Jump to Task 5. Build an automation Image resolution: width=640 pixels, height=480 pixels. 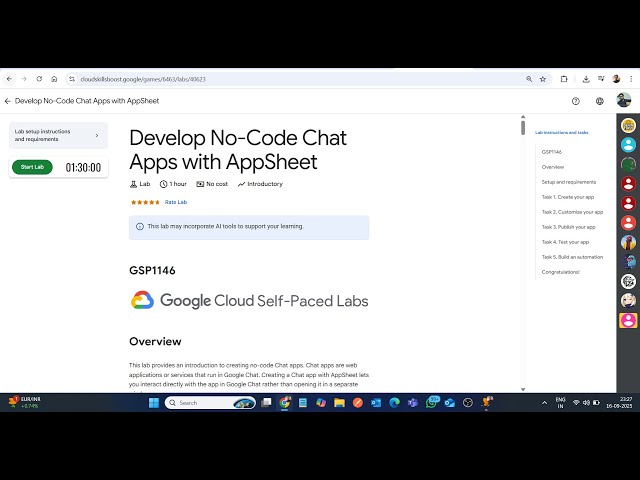(572, 257)
